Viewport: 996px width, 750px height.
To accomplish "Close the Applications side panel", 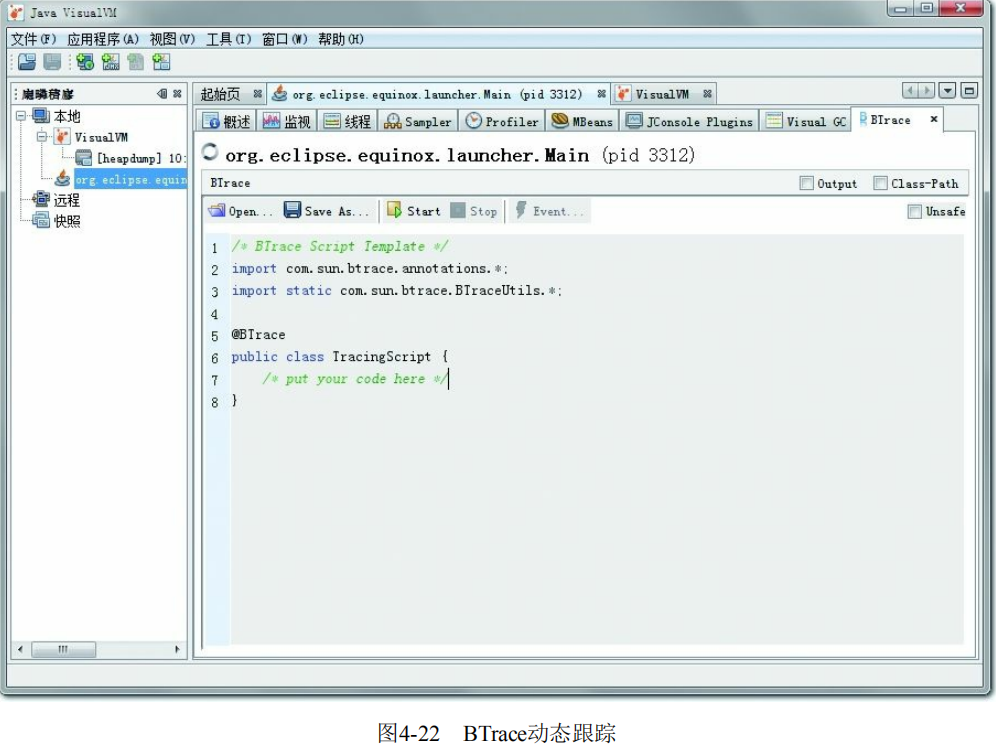I will coord(178,94).
